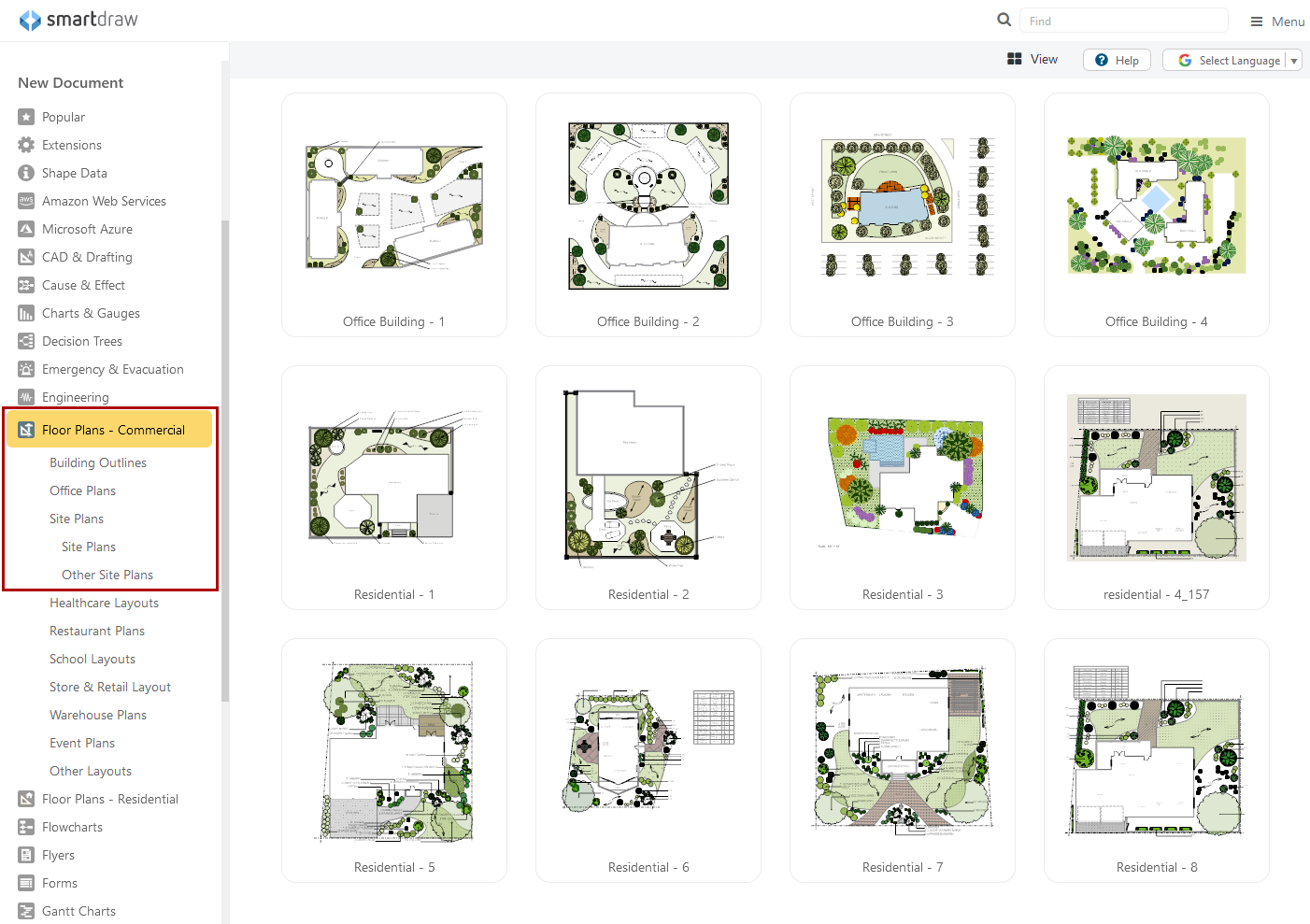Open the Office Building - 4 template
Screen dimensions: 1310x924
point(1156,215)
